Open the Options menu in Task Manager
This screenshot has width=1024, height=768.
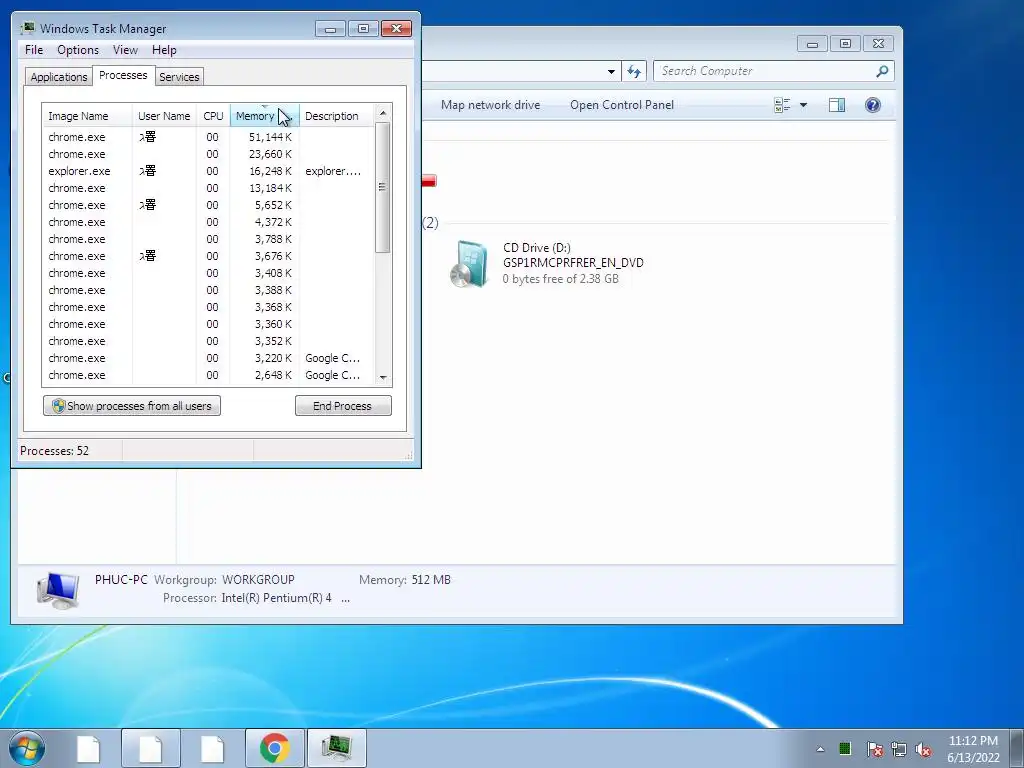[78, 50]
